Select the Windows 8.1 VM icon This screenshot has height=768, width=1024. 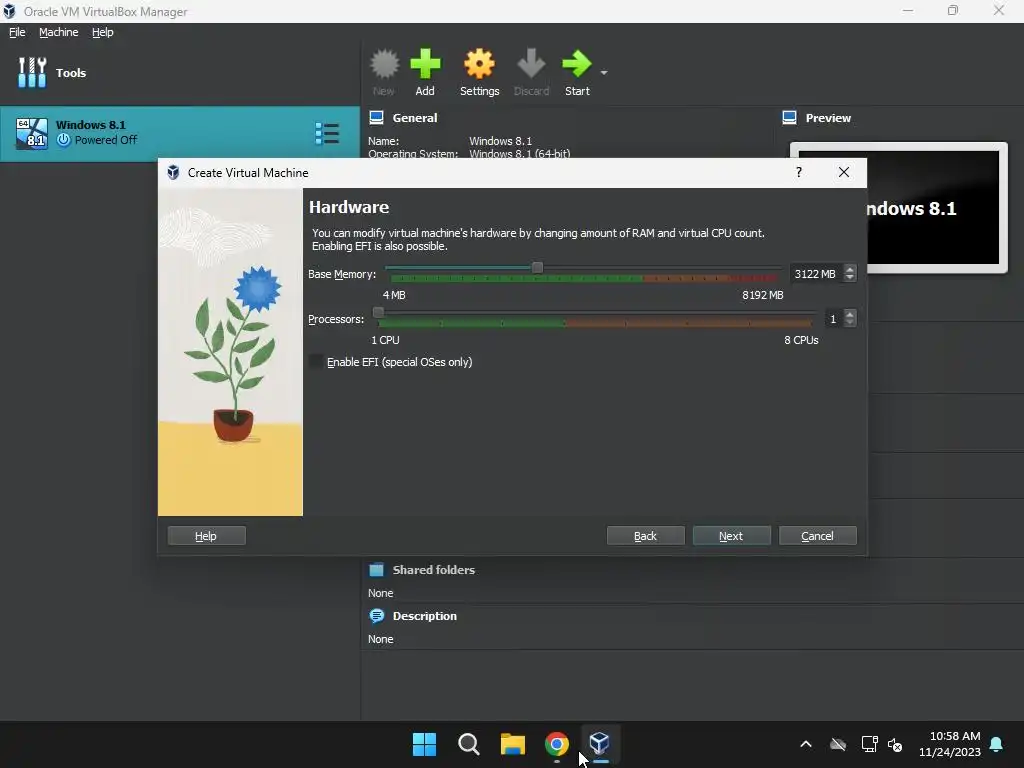click(32, 133)
